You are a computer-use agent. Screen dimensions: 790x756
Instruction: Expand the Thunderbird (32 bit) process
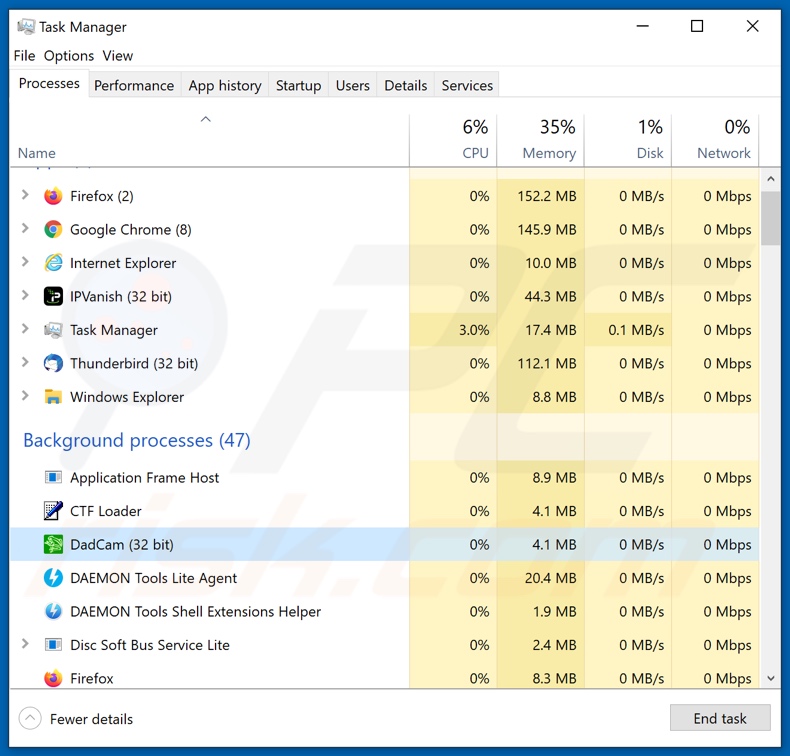point(25,362)
